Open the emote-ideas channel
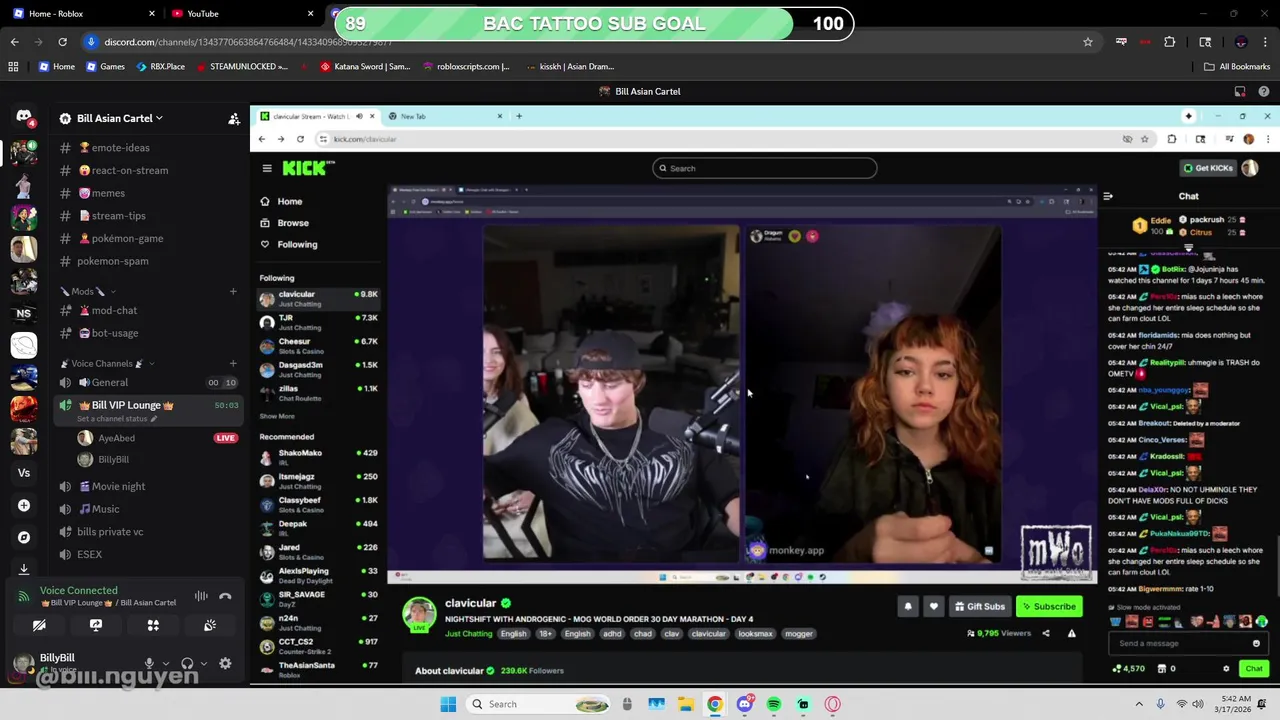The image size is (1280, 720). tap(148, 148)
